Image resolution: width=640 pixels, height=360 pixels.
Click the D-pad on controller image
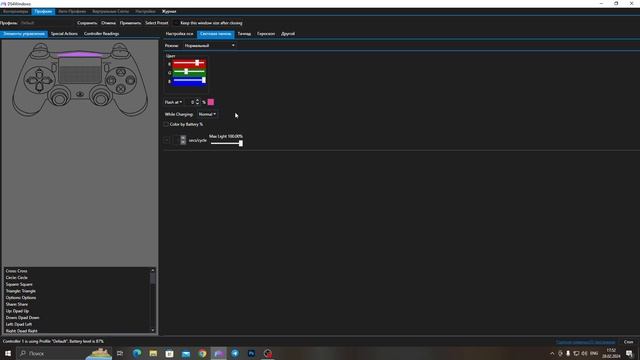click(39, 80)
